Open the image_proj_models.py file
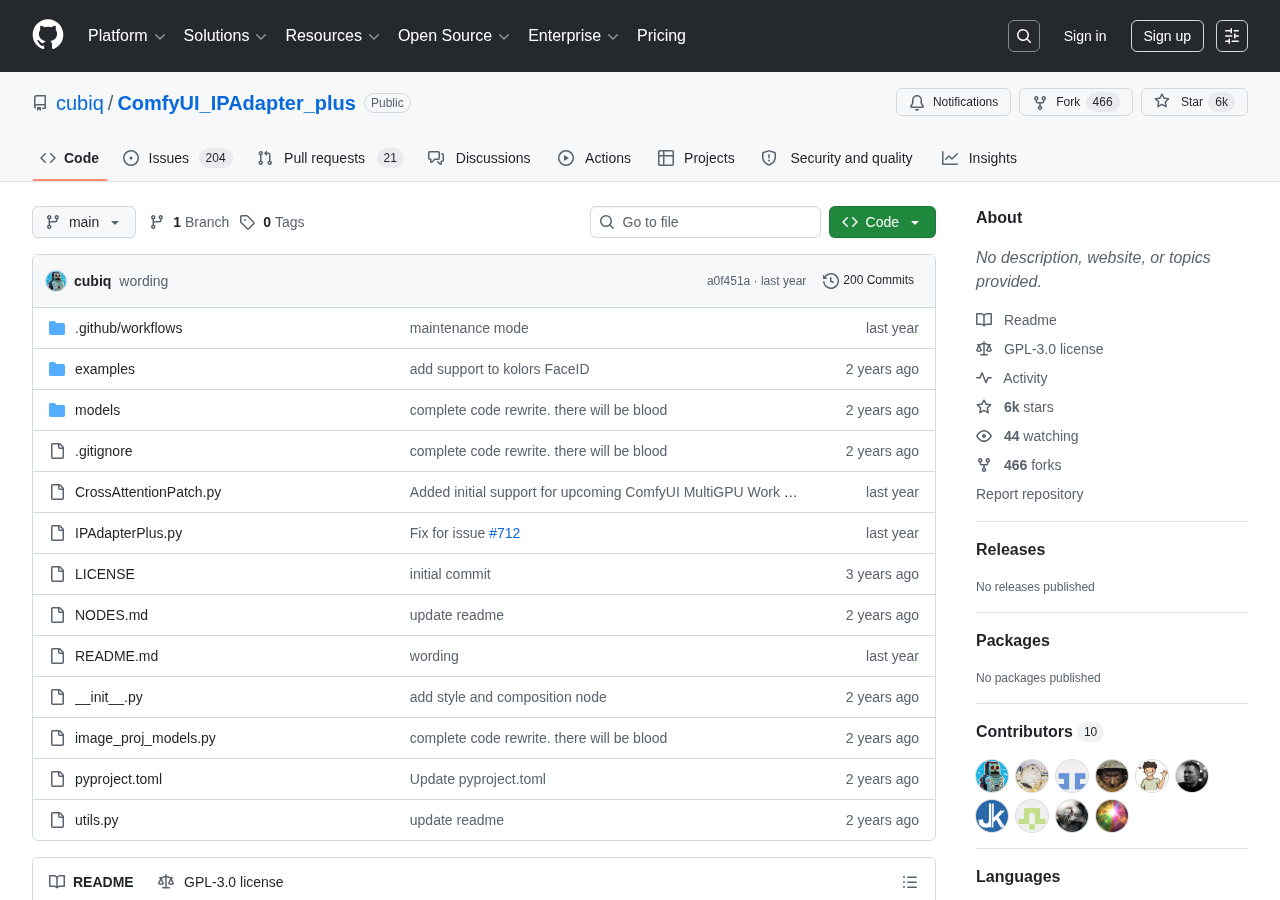 (x=145, y=738)
